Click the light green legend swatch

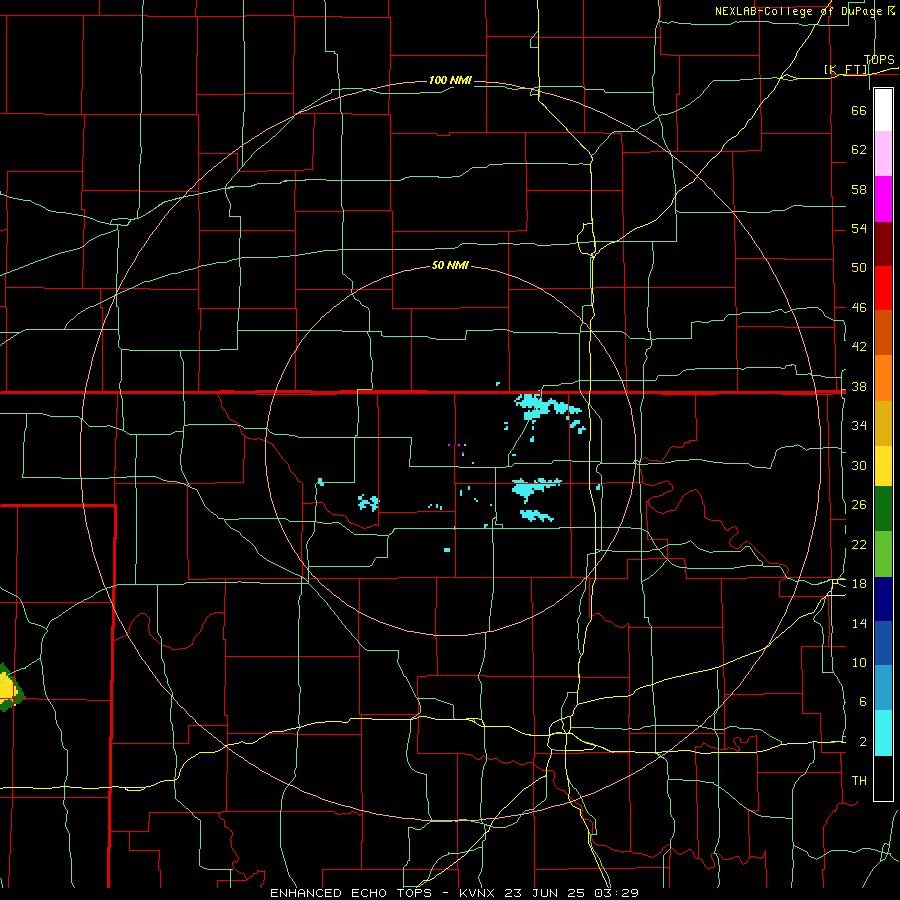point(883,554)
